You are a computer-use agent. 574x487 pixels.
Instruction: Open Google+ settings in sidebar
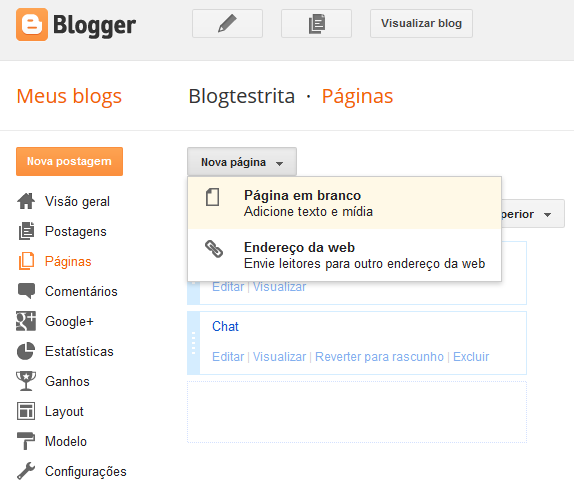coord(69,321)
